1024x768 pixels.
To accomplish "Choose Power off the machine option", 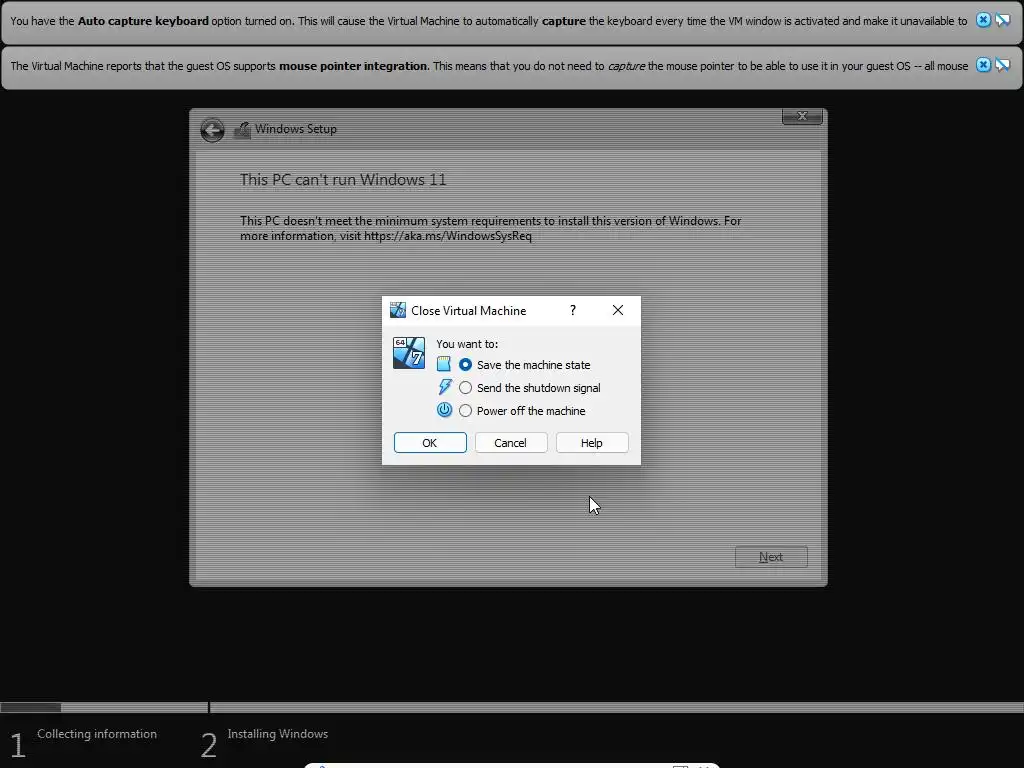I will [x=465, y=411].
